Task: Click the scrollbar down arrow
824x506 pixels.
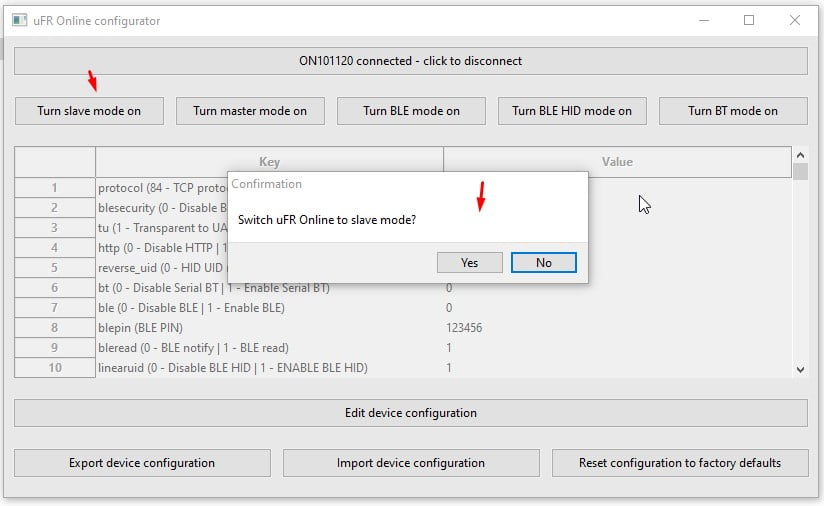Action: 800,370
